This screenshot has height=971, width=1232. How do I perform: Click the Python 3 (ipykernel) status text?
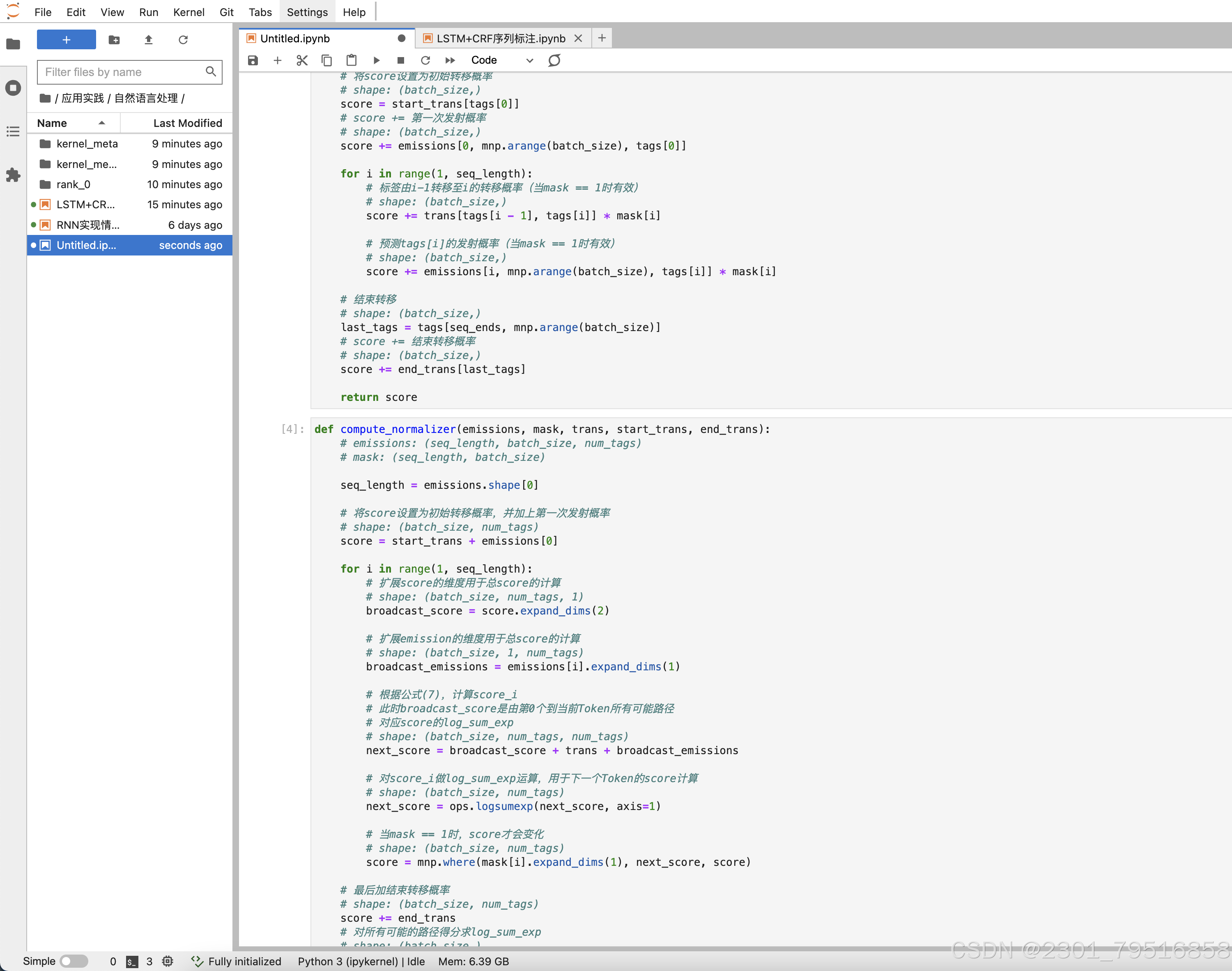(x=347, y=961)
